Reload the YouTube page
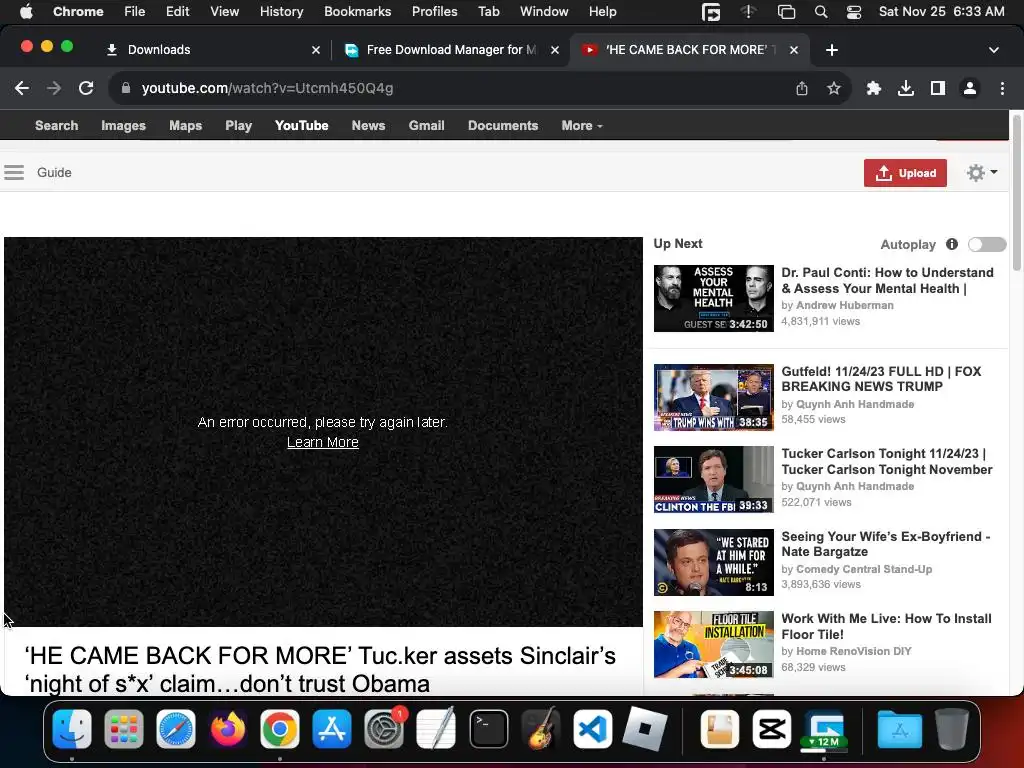The width and height of the screenshot is (1024, 768). click(86, 88)
